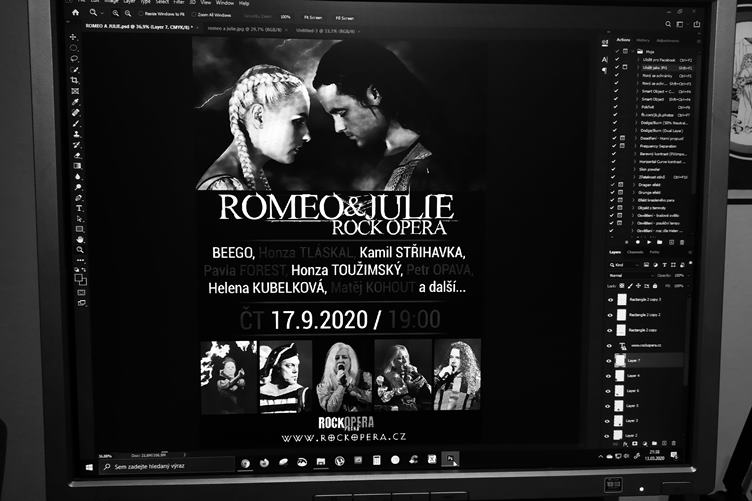Click the Layers panel scrollbar
The width and height of the screenshot is (752, 501).
coord(687,340)
